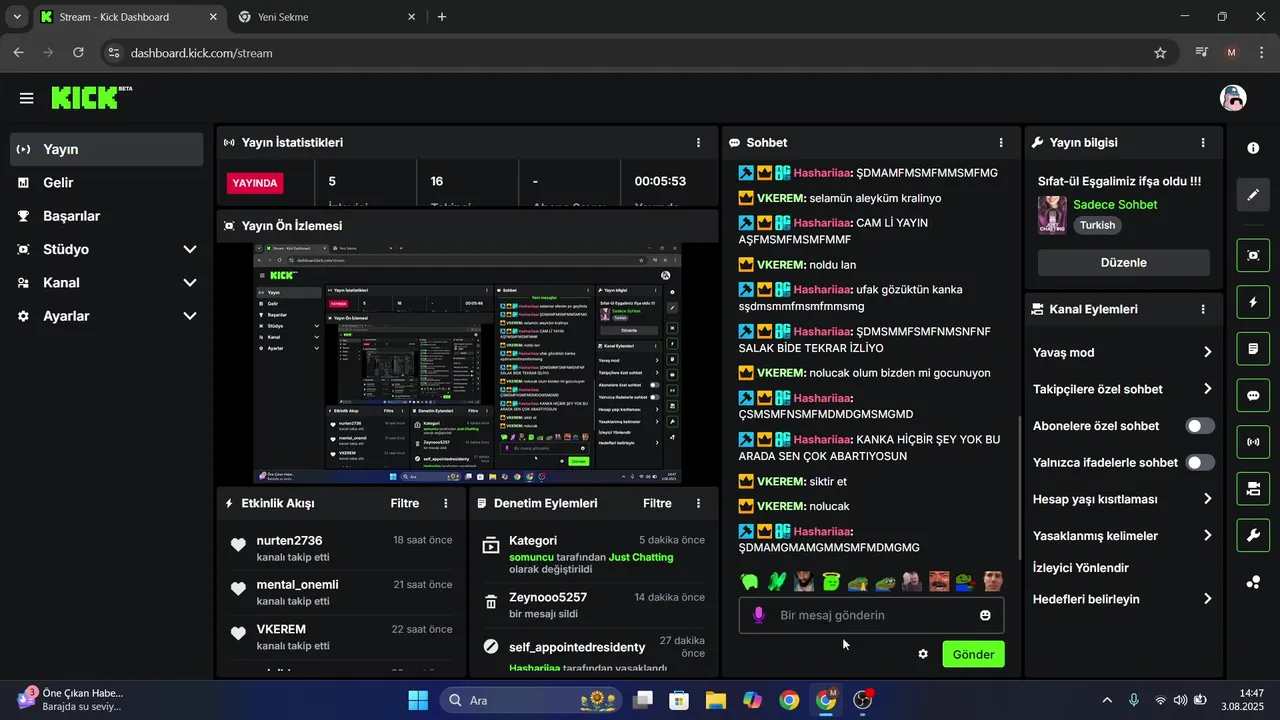This screenshot has width=1280, height=720.
Task: Click the chat panel scrollbar
Action: pyautogui.click(x=1019, y=488)
